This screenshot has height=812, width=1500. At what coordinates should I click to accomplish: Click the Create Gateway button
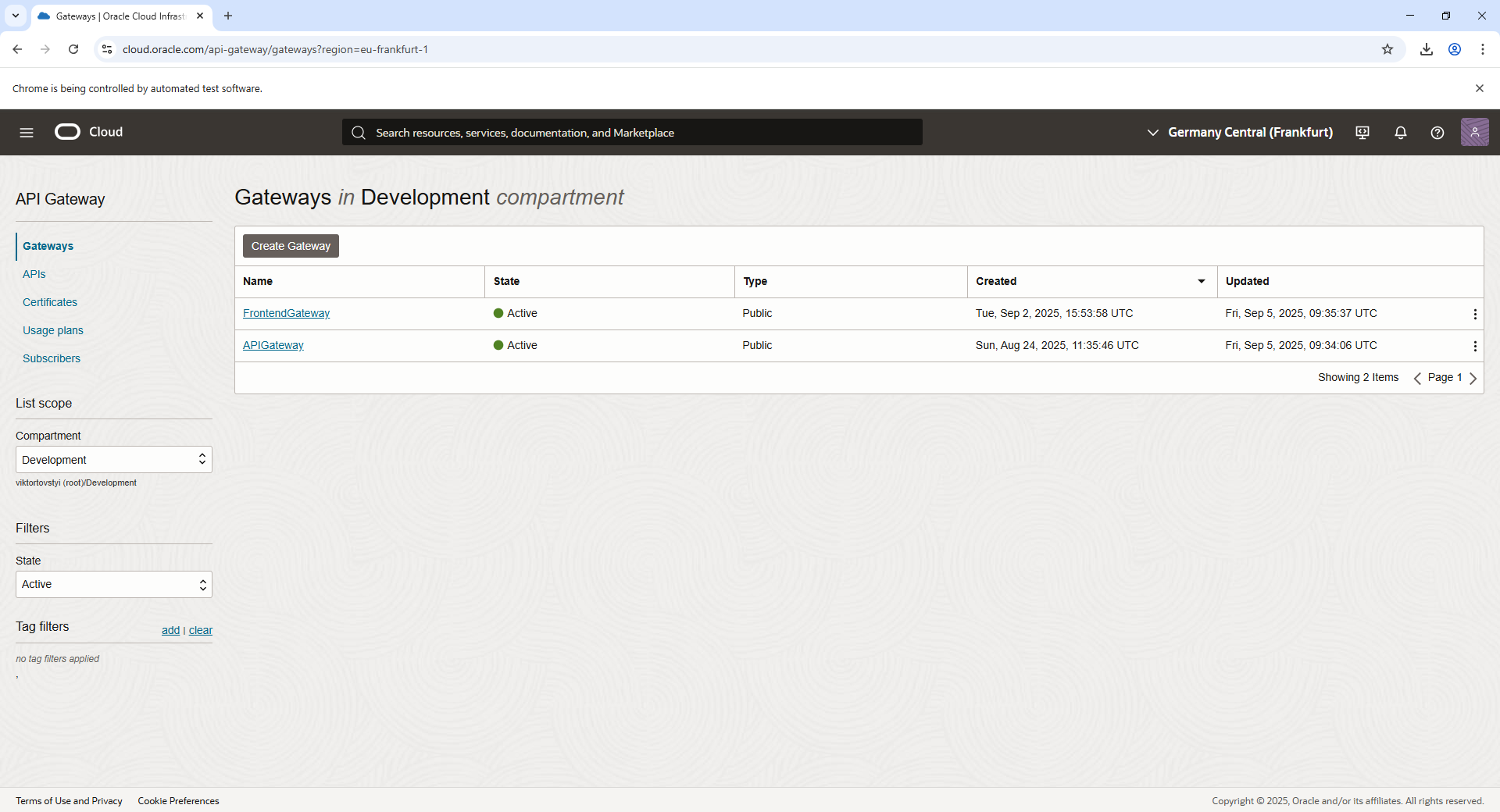click(291, 246)
